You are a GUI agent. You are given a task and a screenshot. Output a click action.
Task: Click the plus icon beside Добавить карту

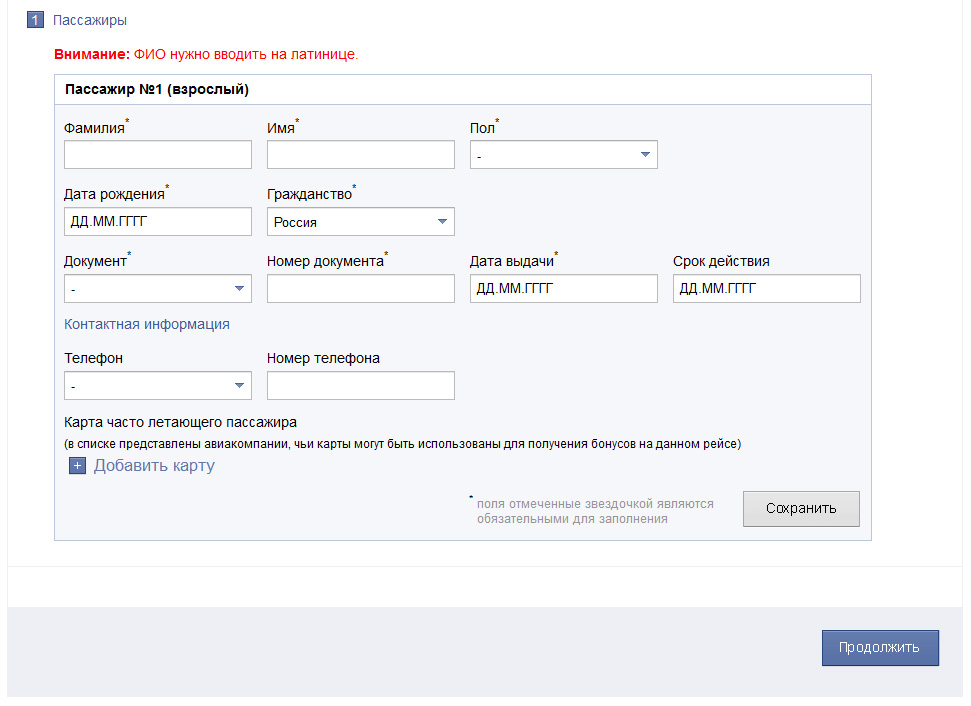click(x=78, y=466)
